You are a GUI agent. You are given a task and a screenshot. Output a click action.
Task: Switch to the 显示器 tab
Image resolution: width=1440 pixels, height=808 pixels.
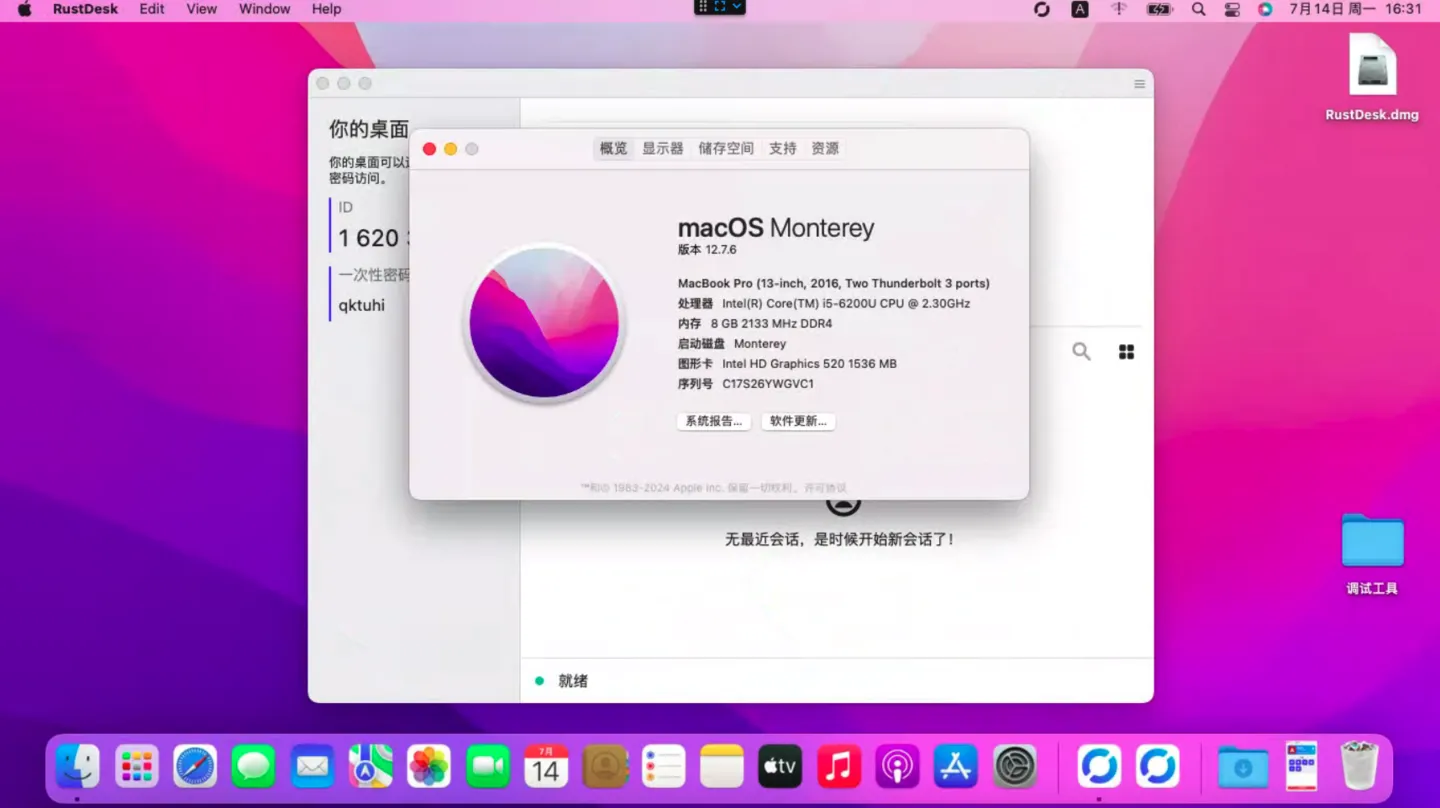pos(662,148)
